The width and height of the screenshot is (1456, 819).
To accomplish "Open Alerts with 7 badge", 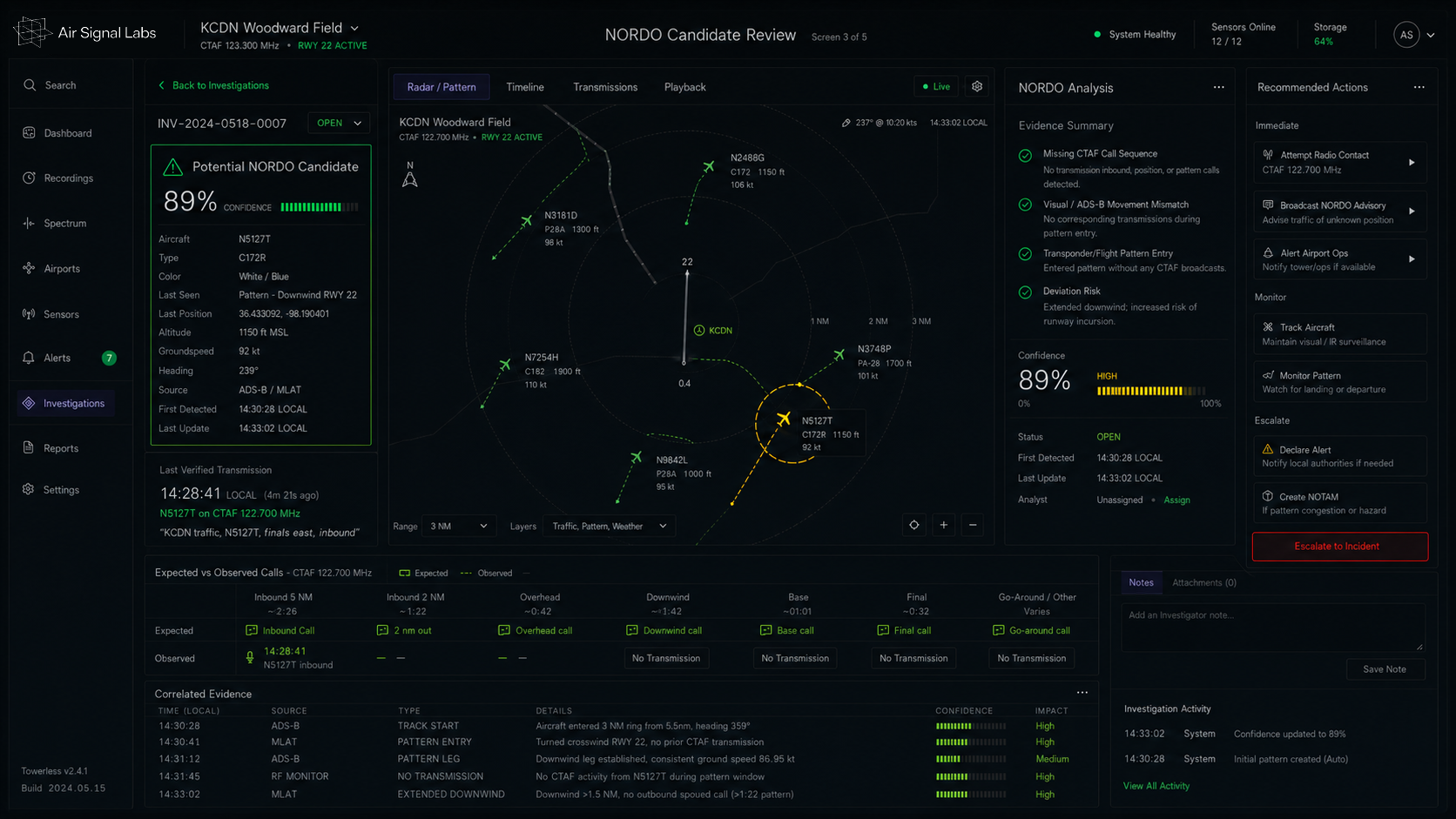I will pyautogui.click(x=69, y=358).
